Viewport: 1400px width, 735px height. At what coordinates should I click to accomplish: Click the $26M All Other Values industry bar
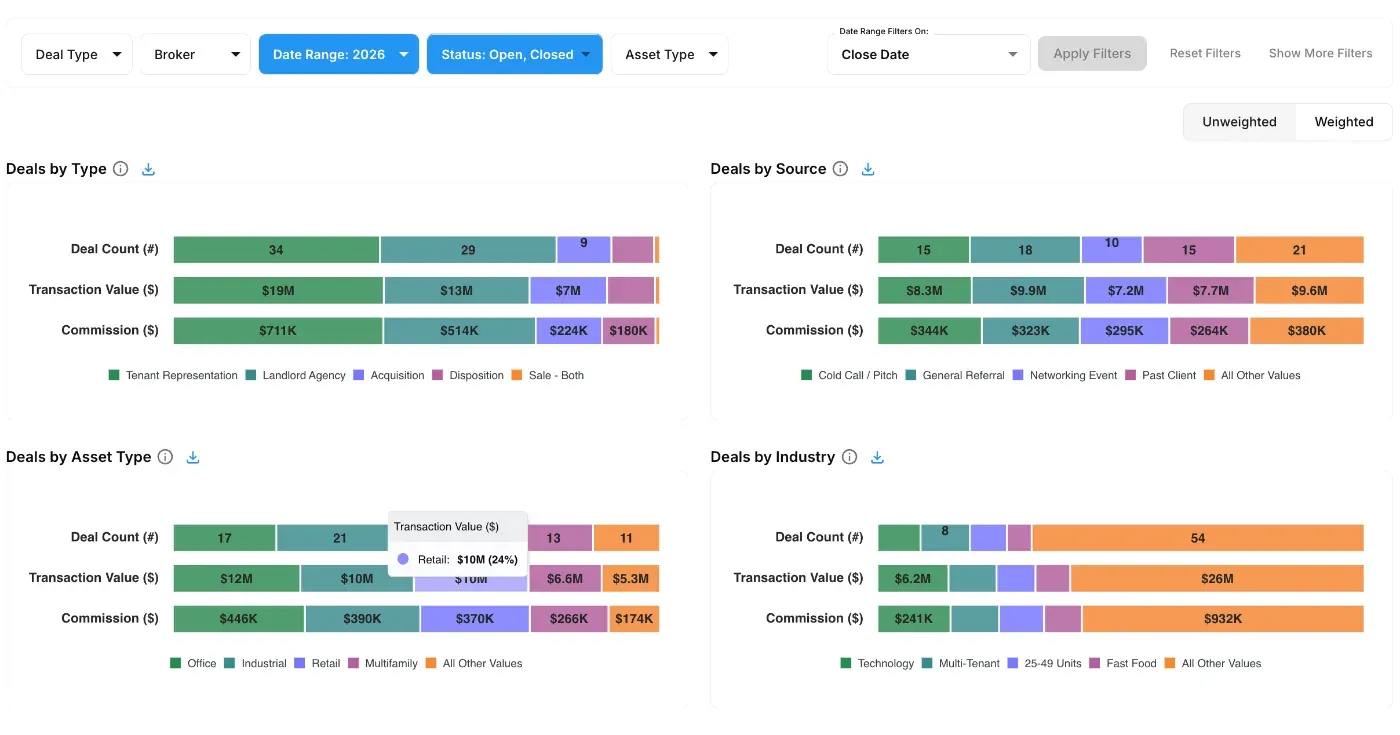point(1217,578)
